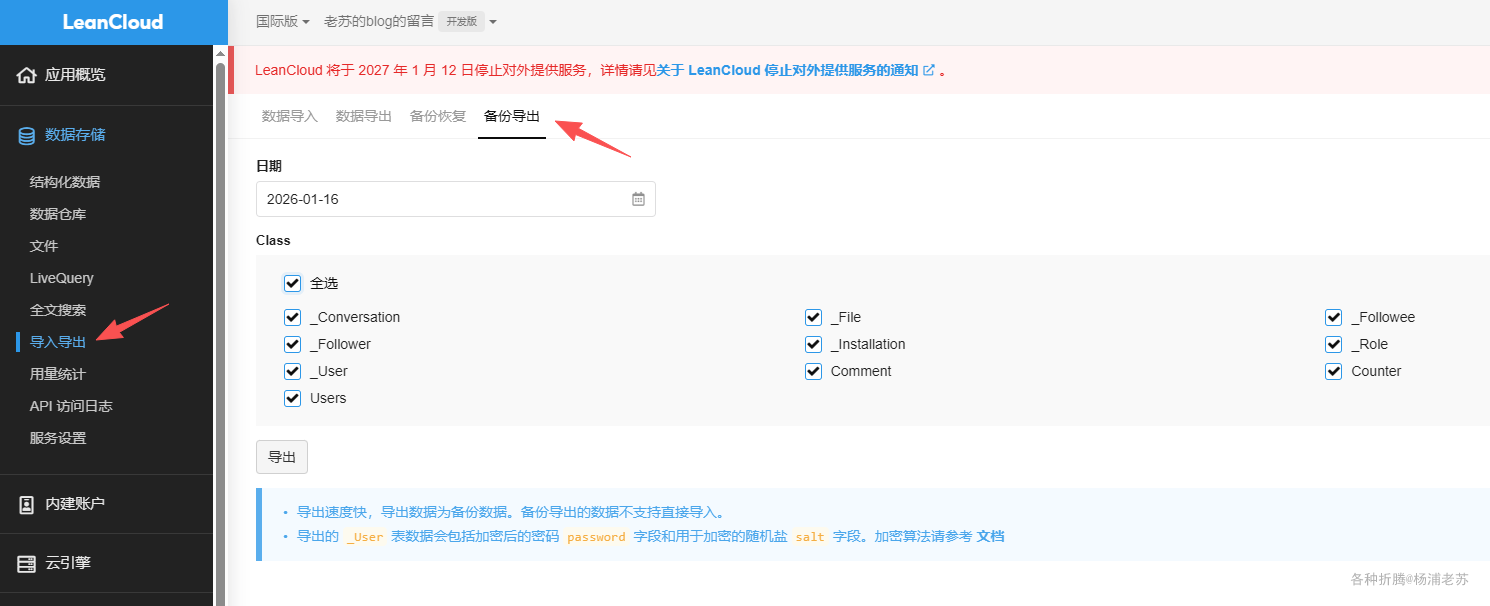Open 用量统计 in sidebar

58,374
